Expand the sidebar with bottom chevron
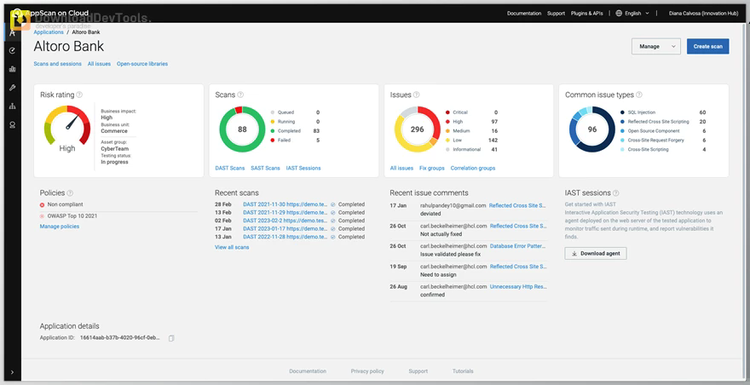 (12, 372)
